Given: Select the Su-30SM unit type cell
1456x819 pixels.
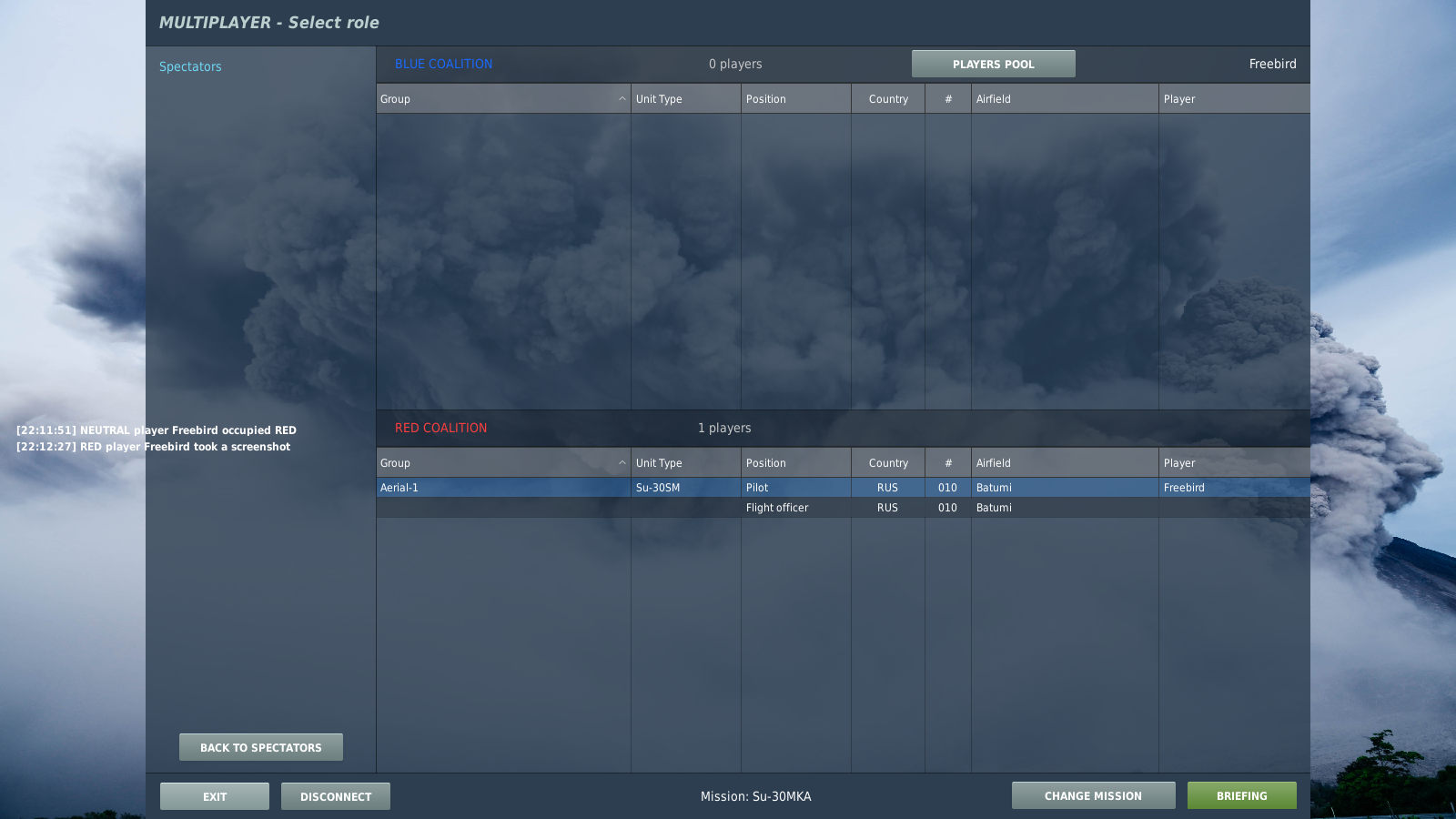Looking at the screenshot, I should (x=685, y=488).
